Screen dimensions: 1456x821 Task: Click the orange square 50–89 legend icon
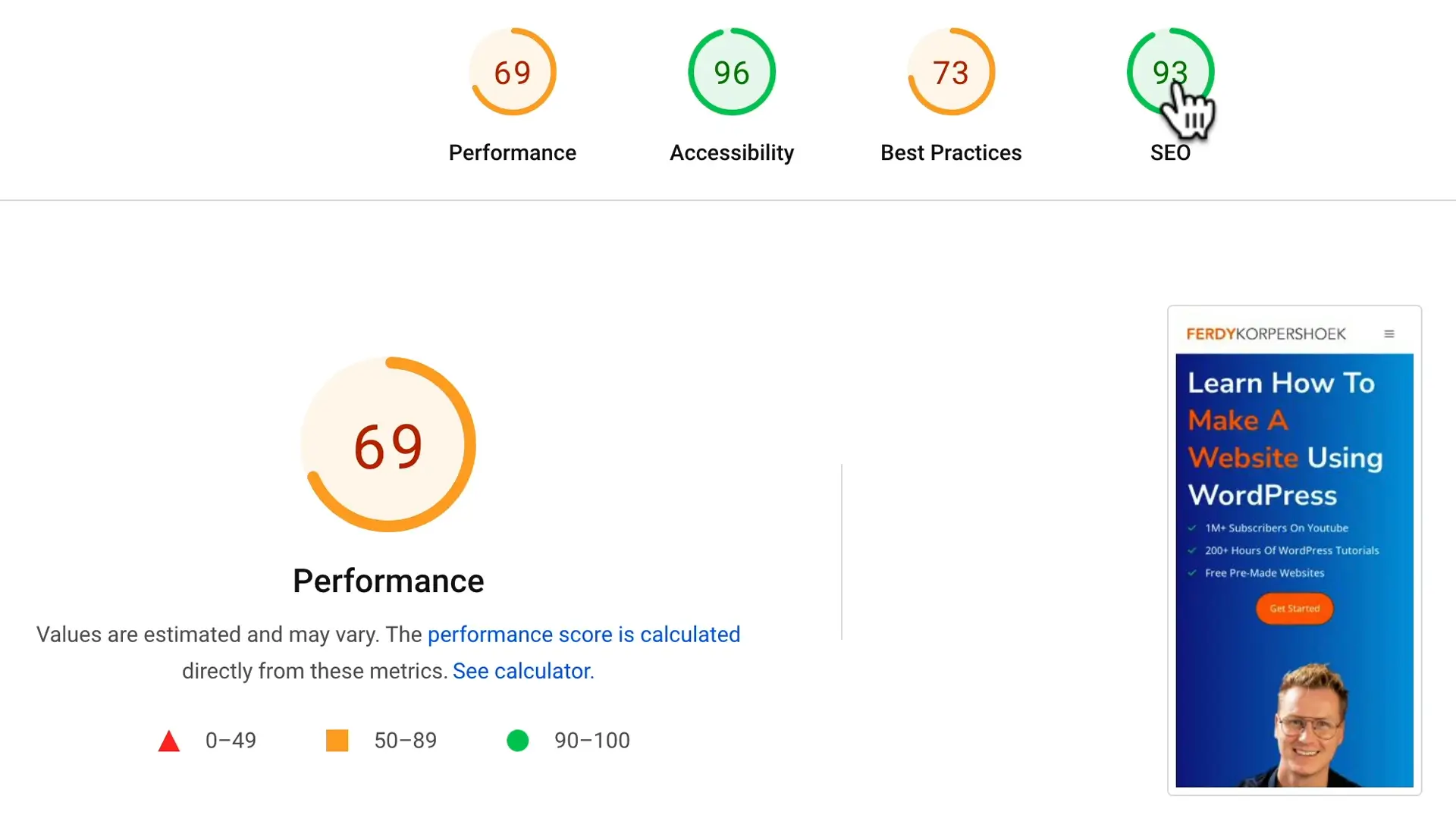[337, 741]
